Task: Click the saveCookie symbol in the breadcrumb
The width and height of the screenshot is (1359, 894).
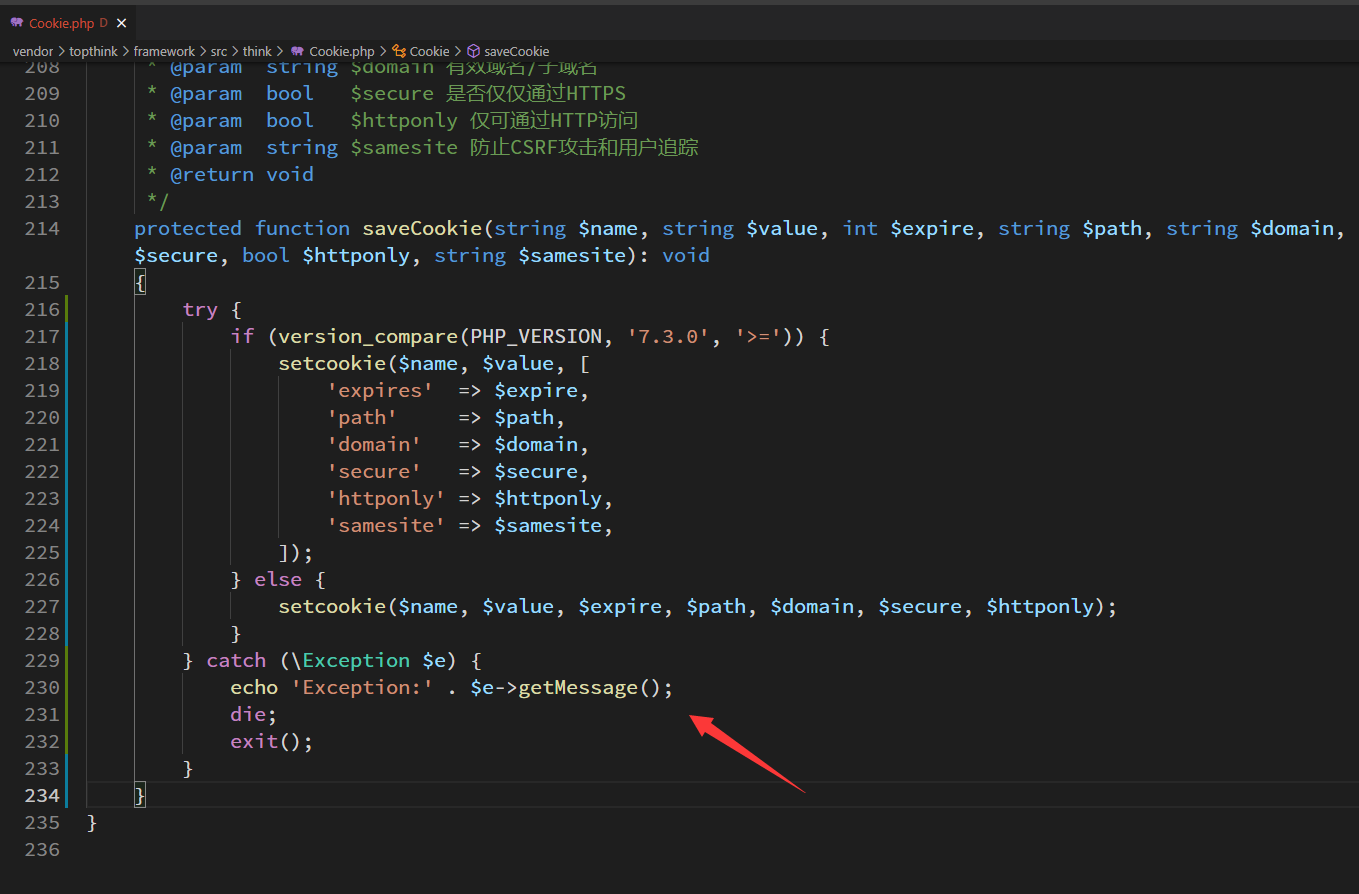Action: (x=514, y=51)
